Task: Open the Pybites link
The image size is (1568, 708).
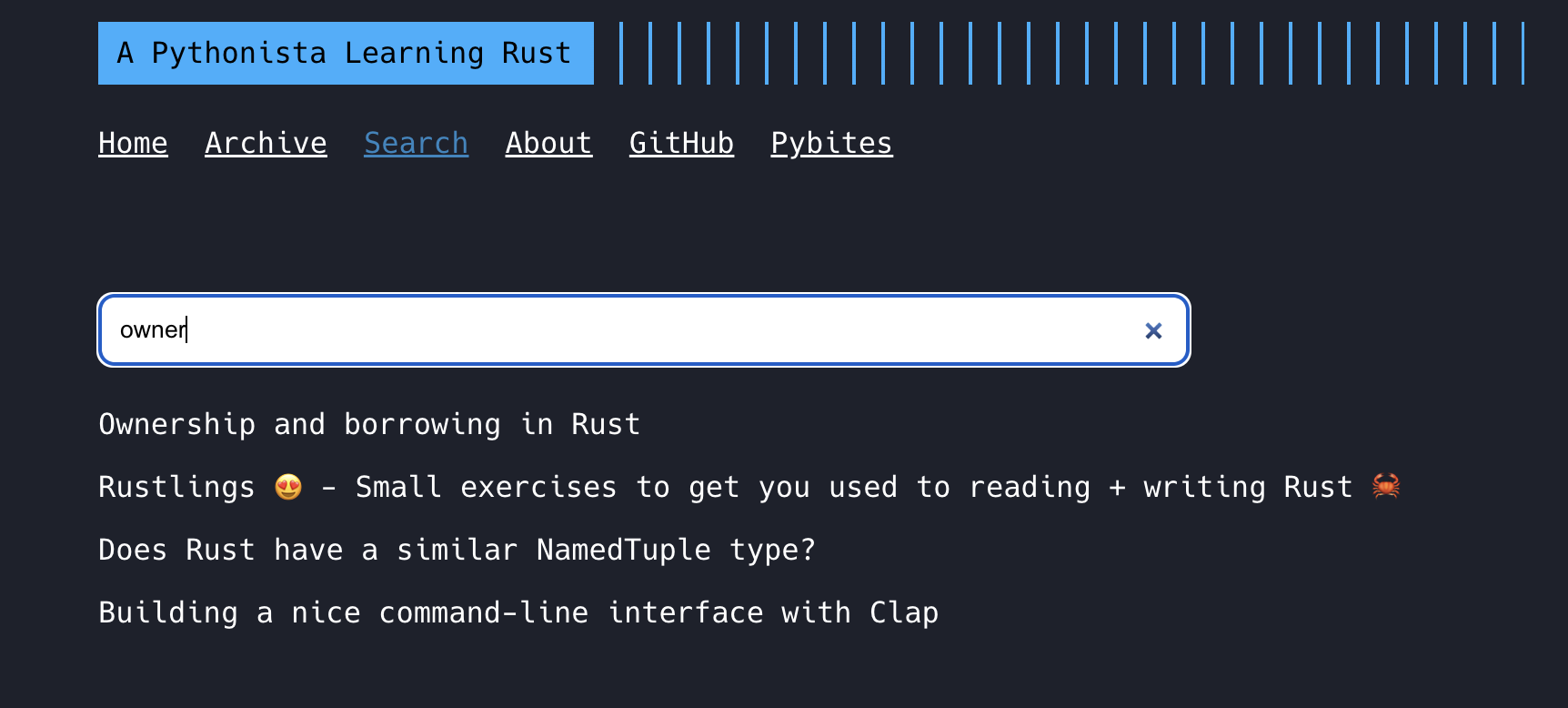Action: coord(831,143)
